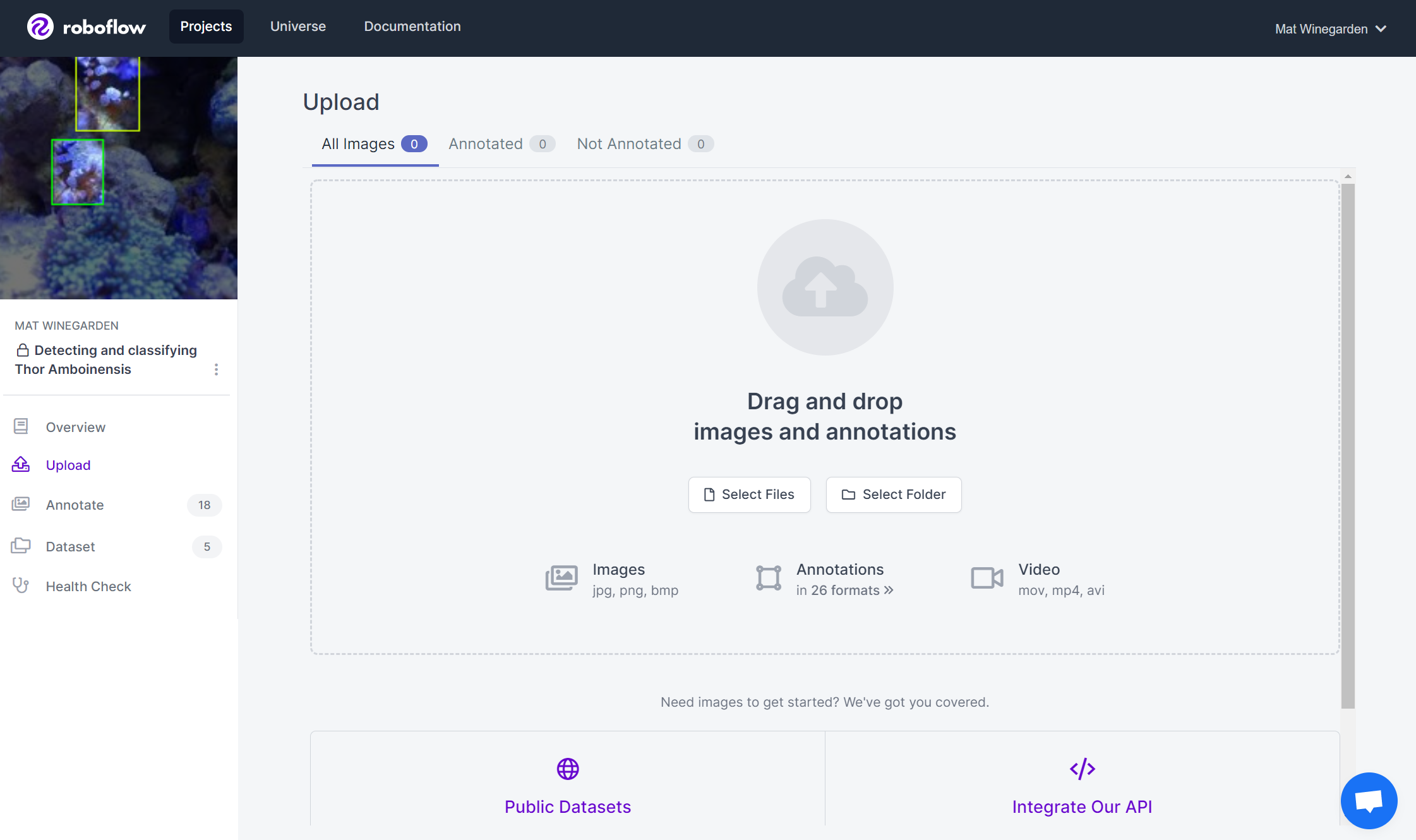Viewport: 1416px width, 840px height.
Task: Click the Health Check stethoscope icon
Action: pyautogui.click(x=21, y=585)
